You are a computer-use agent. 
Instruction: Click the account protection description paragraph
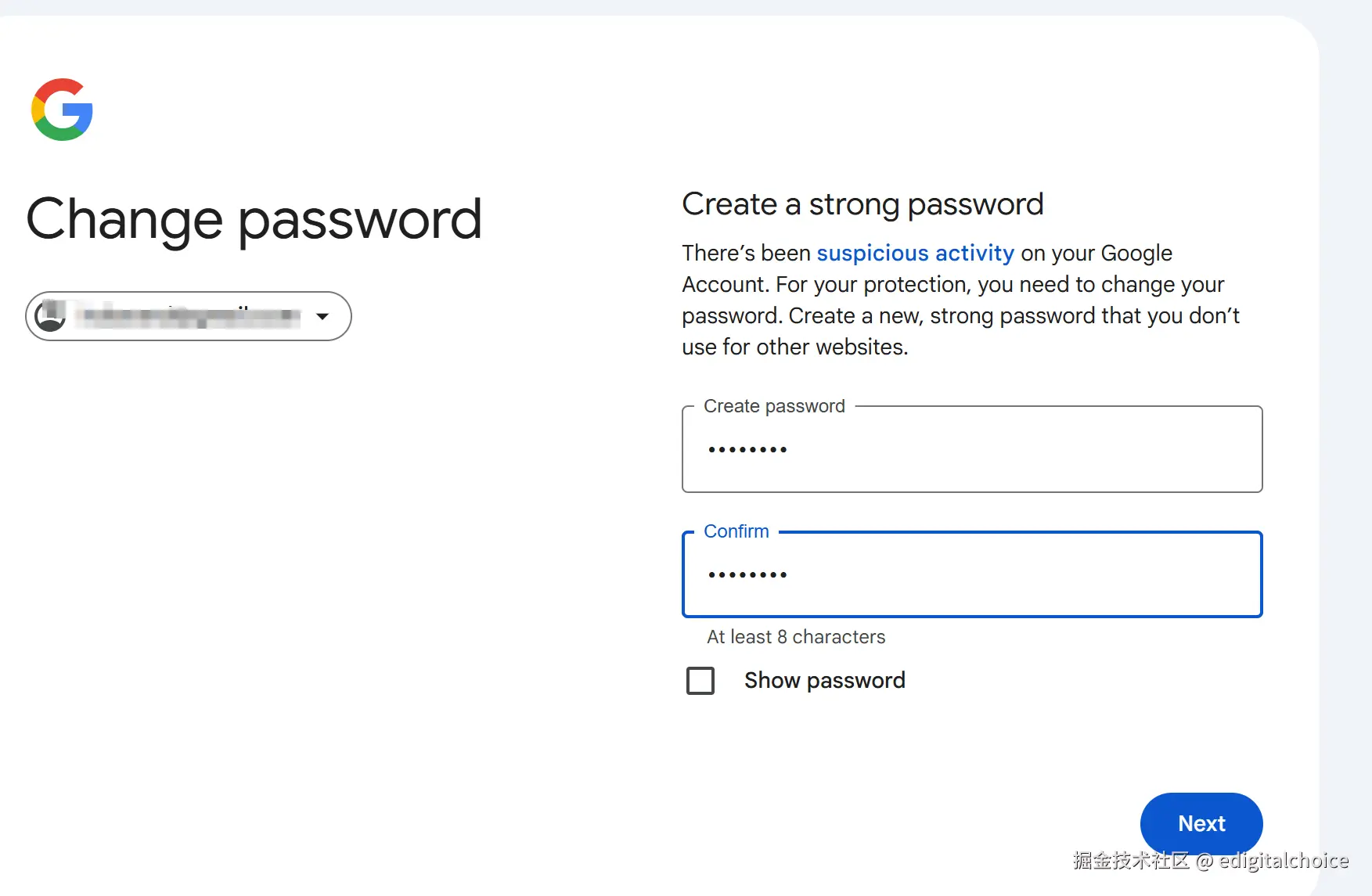960,300
